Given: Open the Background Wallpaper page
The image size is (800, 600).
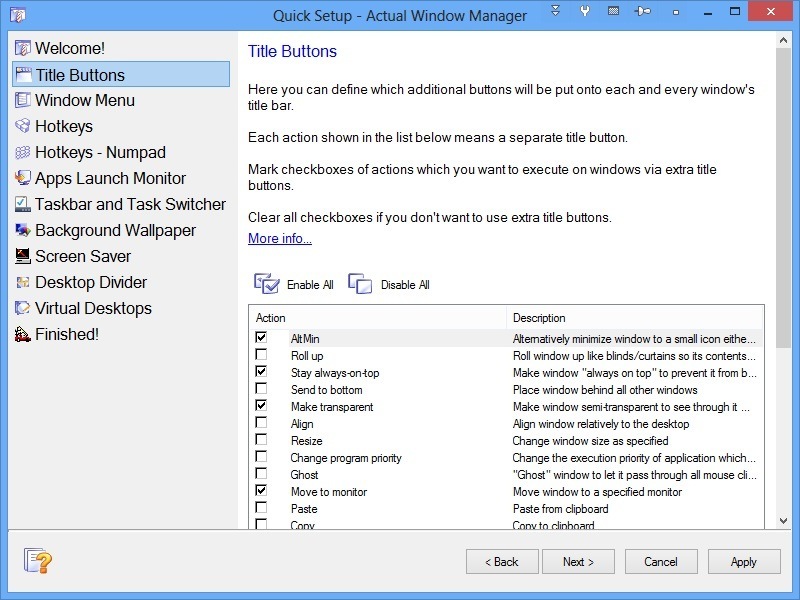Looking at the screenshot, I should [x=118, y=230].
